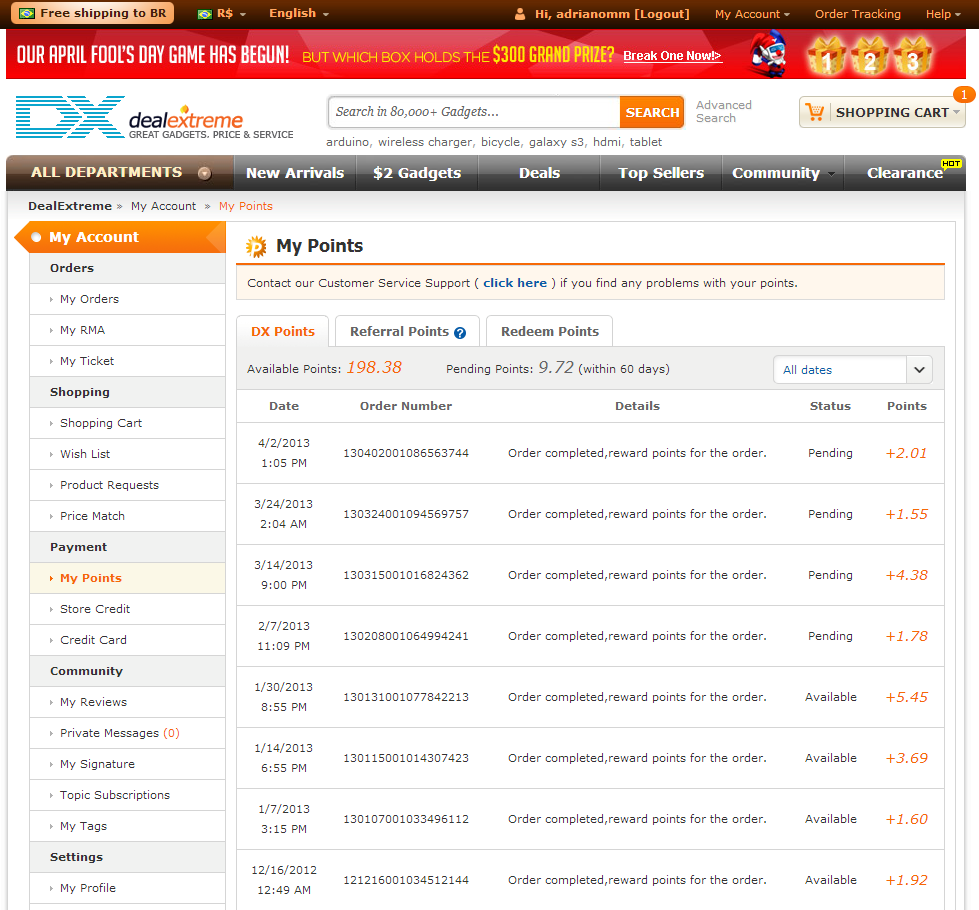Viewport: 979px width, 910px height.
Task: Open the SHOPPING CART dropdown
Action: (882, 112)
